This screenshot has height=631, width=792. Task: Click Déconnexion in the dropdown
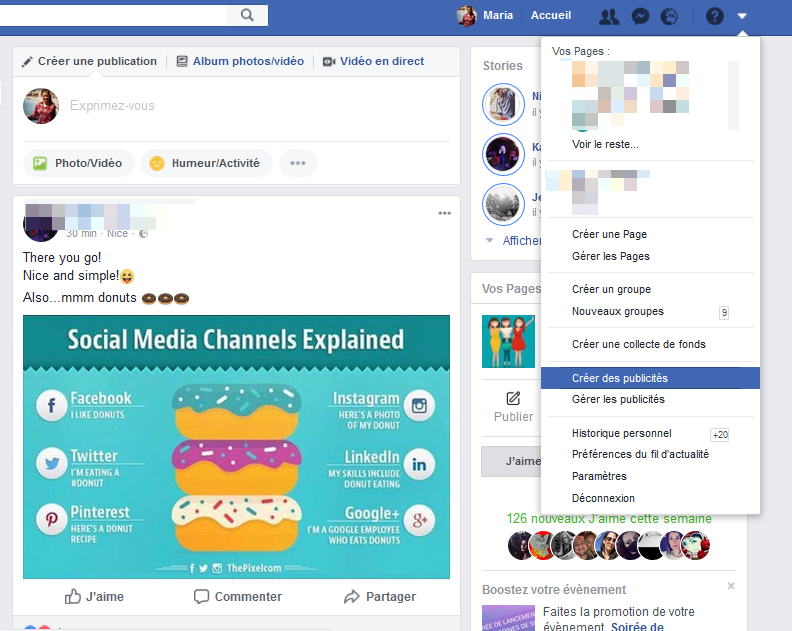tap(603, 498)
